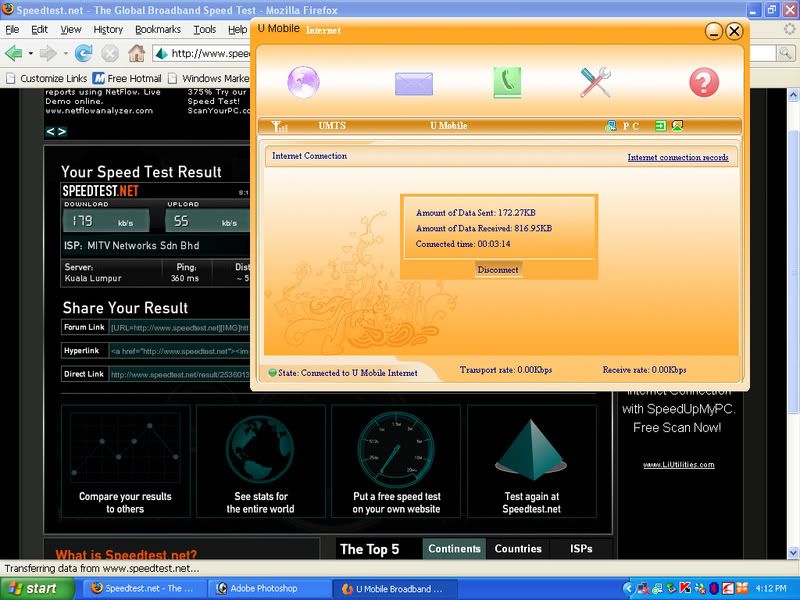Image resolution: width=800 pixels, height=600 pixels.
Task: Click Compare your results to others
Action: tap(126, 461)
